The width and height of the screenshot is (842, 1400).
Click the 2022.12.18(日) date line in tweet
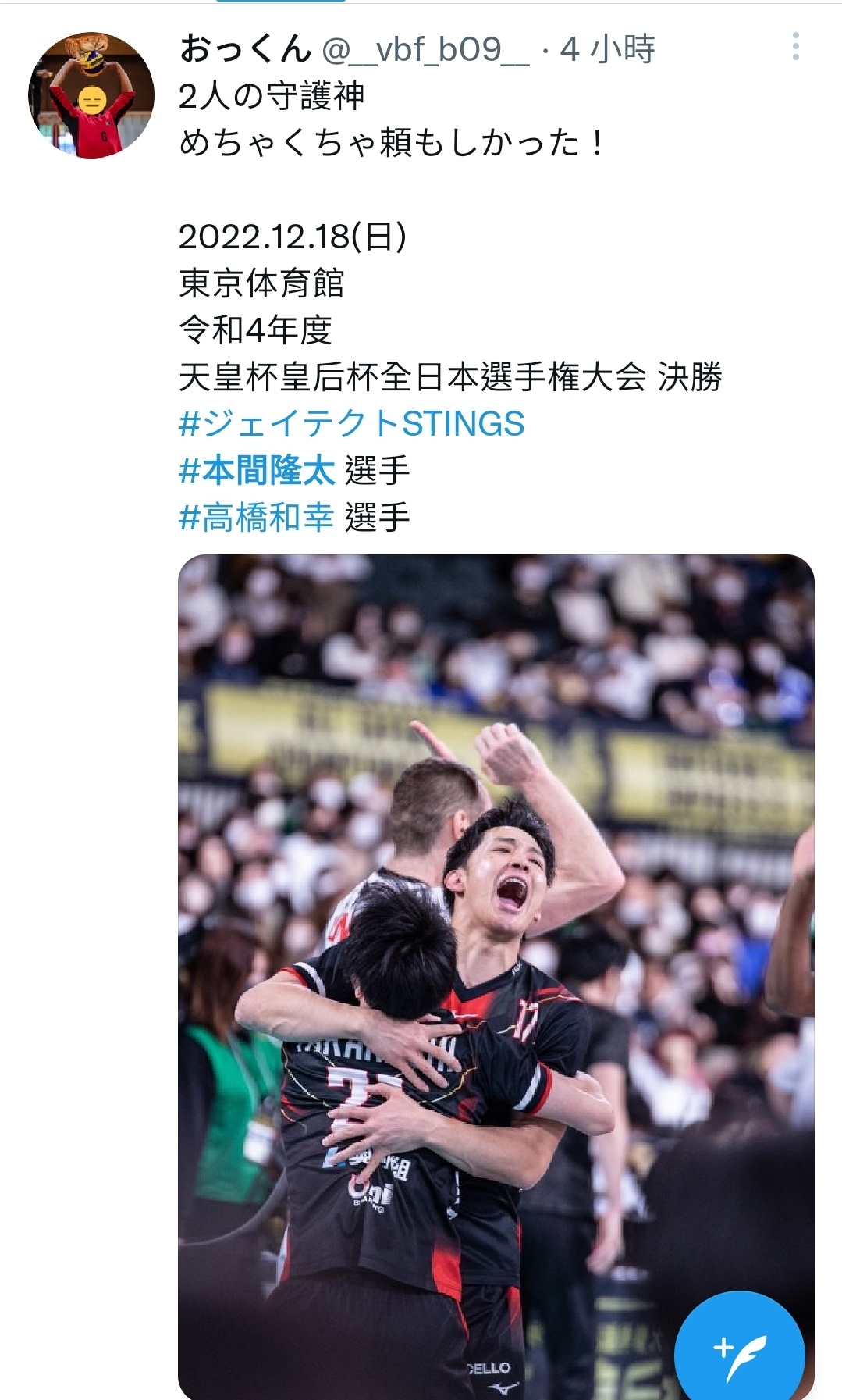tap(293, 237)
